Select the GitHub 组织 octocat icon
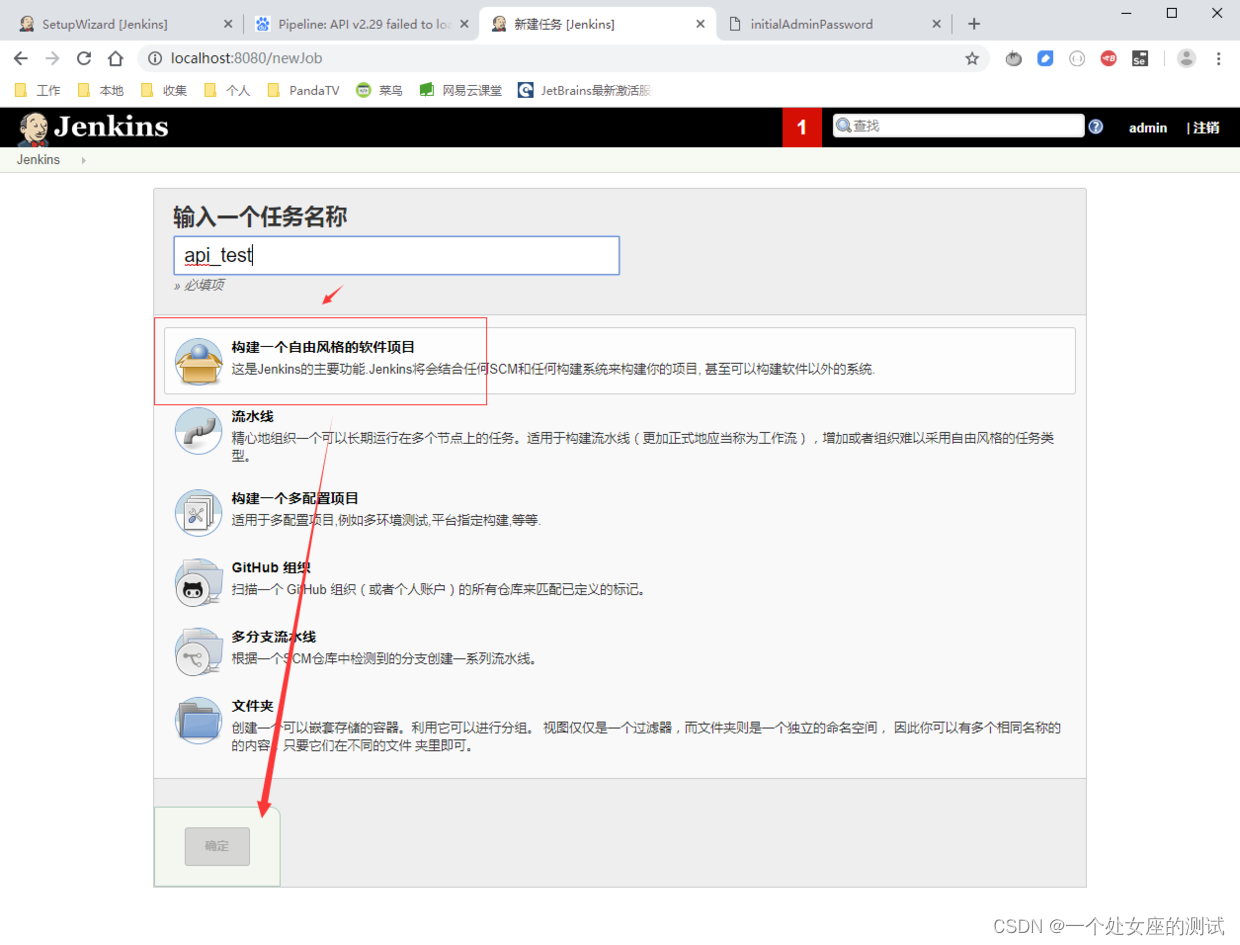Viewport: 1240px width, 945px height. [198, 583]
